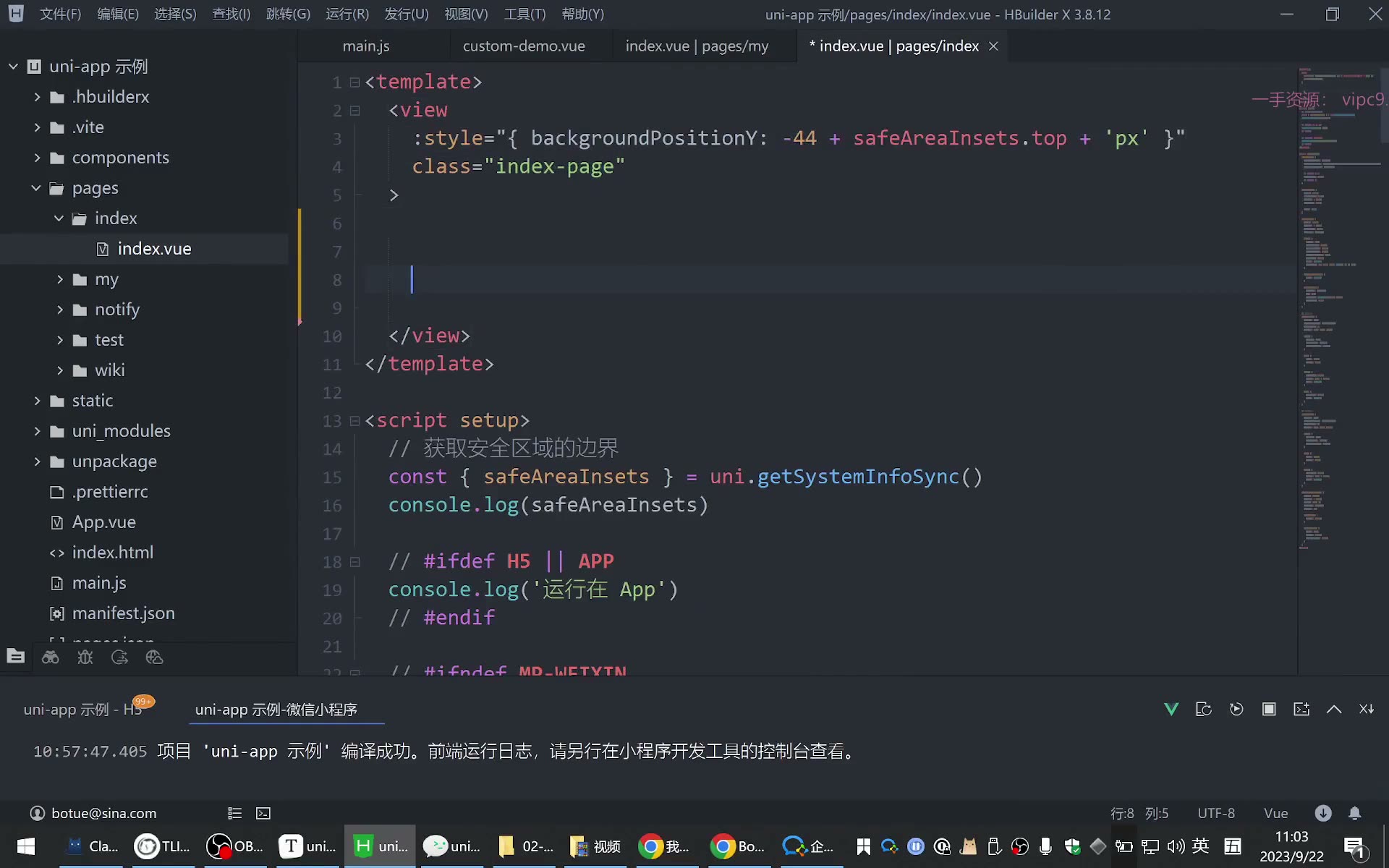The height and width of the screenshot is (868, 1389).
Task: Open new terminal console with plus icon
Action: pyautogui.click(x=1301, y=709)
